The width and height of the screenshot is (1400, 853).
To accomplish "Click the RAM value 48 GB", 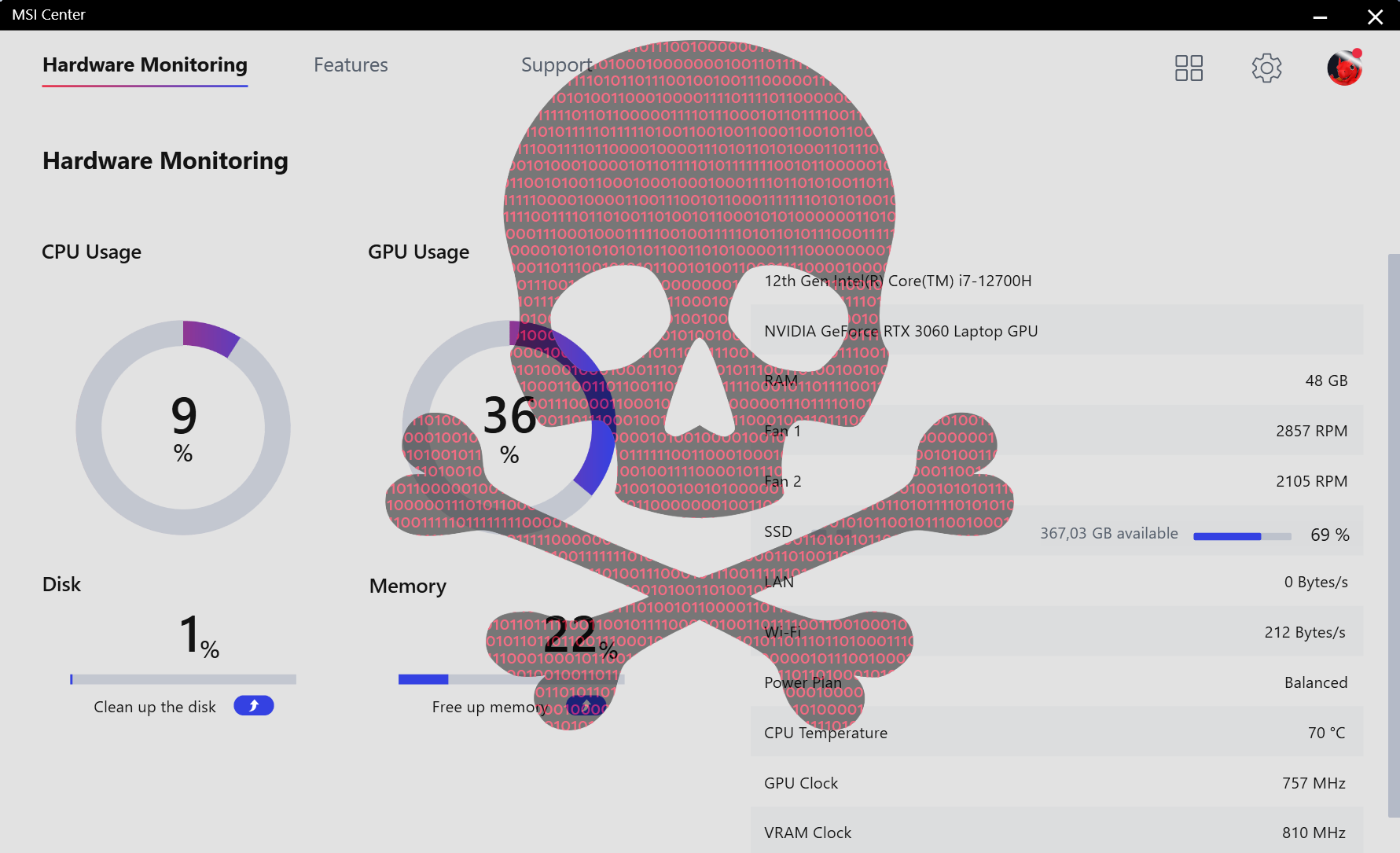I will pos(1326,381).
